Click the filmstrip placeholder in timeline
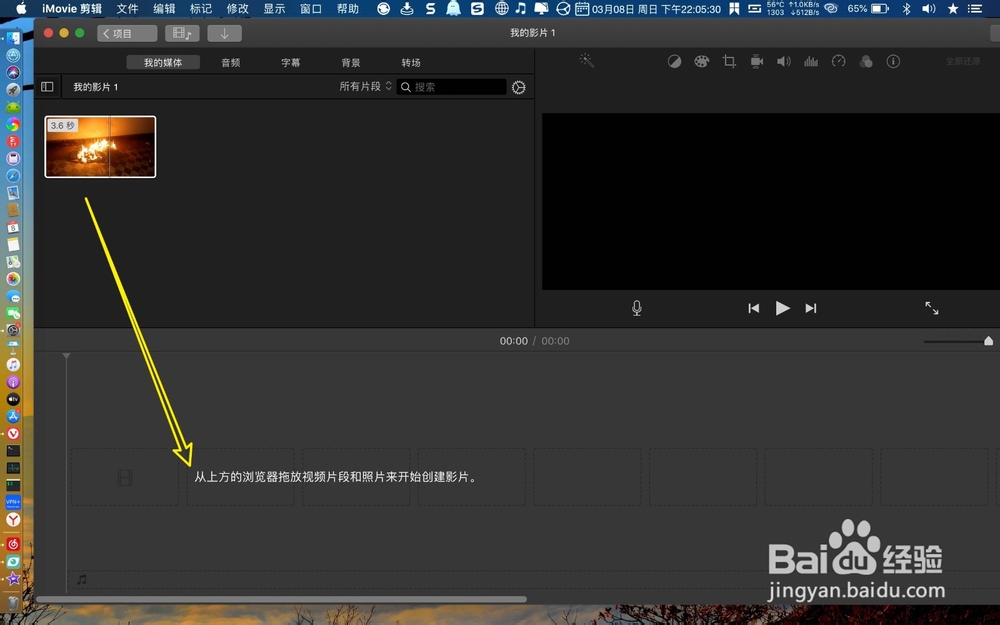Image resolution: width=1000 pixels, height=625 pixels. [x=125, y=477]
